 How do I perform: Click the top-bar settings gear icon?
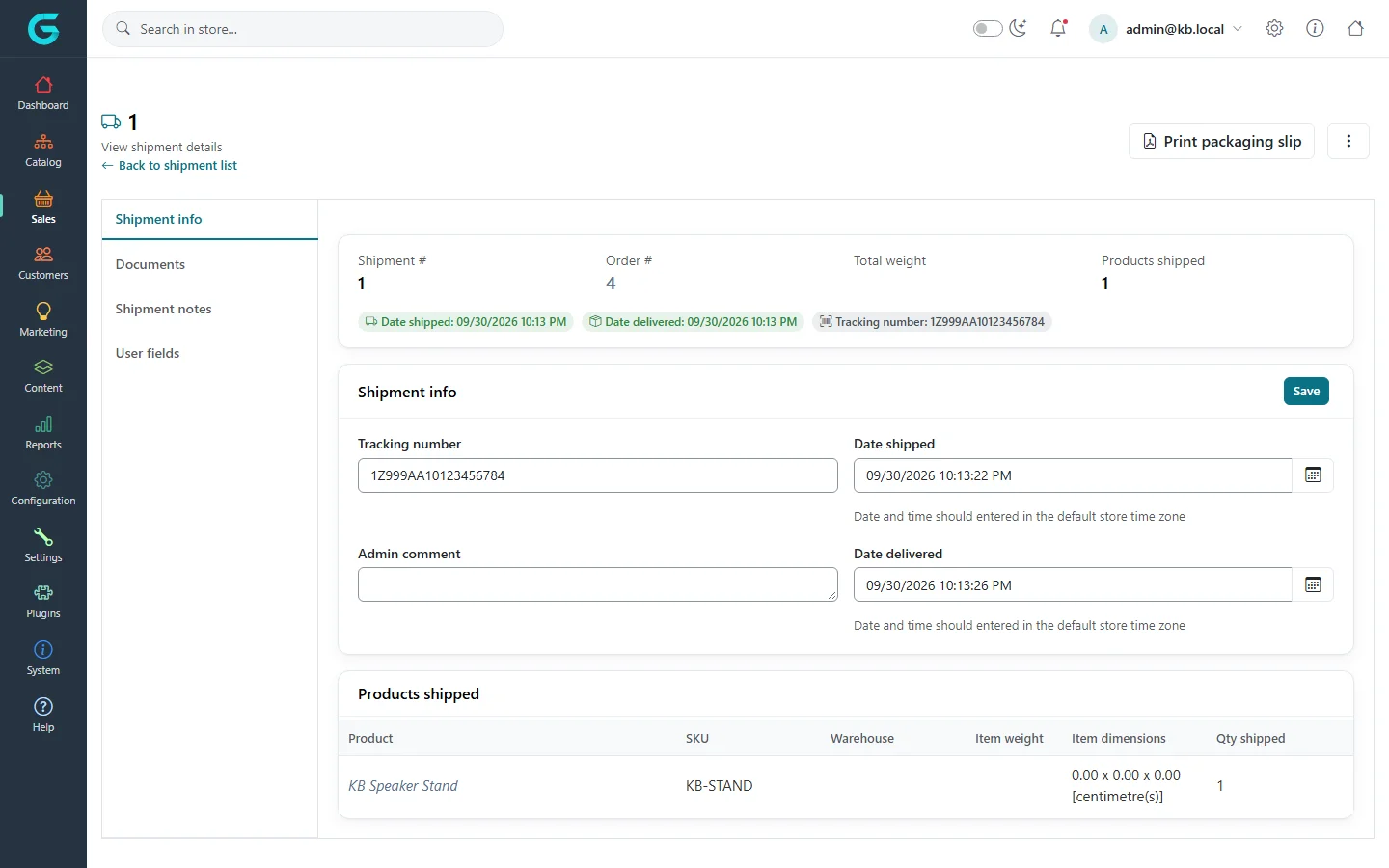pos(1274,29)
